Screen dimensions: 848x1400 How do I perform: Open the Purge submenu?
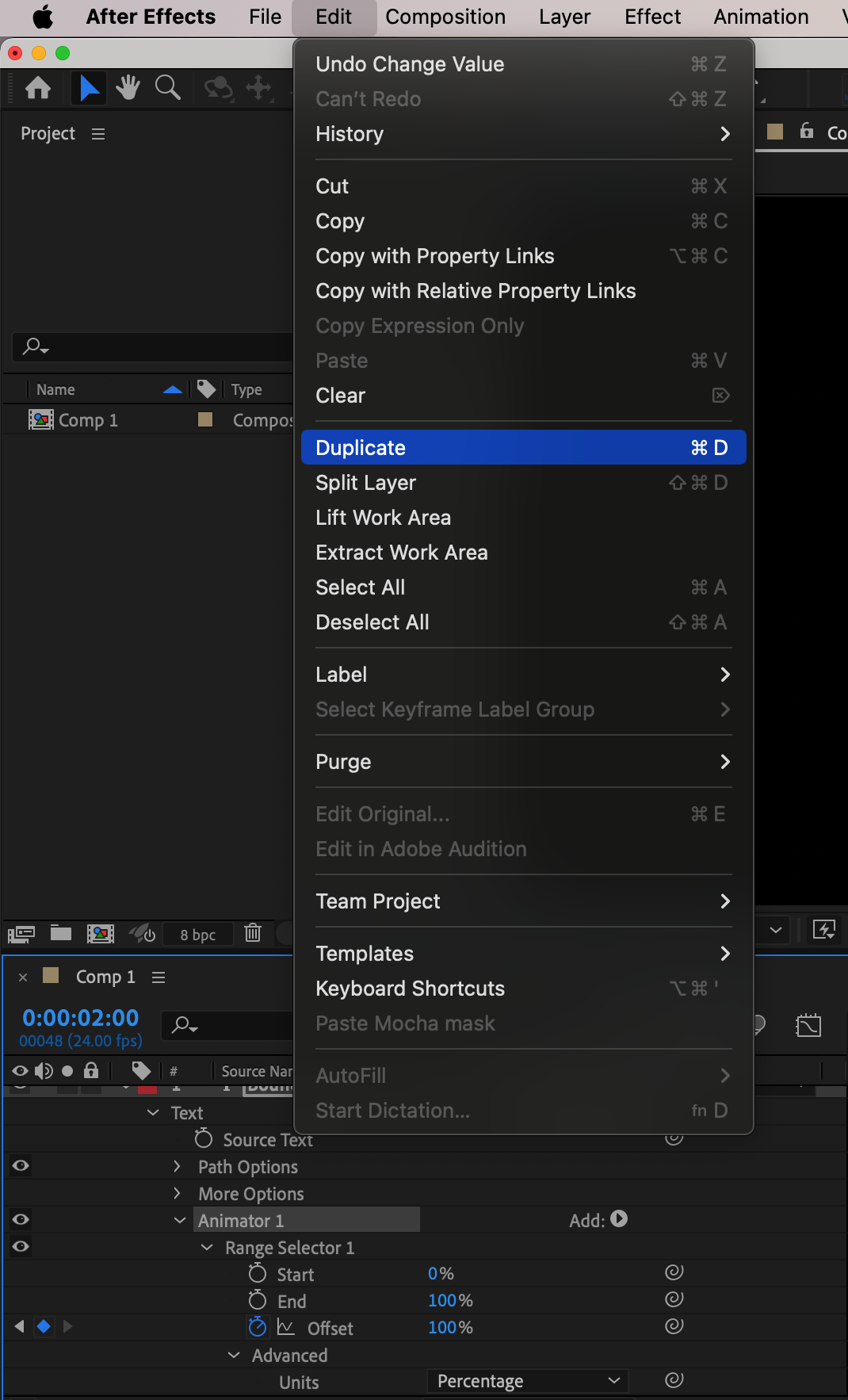click(524, 761)
